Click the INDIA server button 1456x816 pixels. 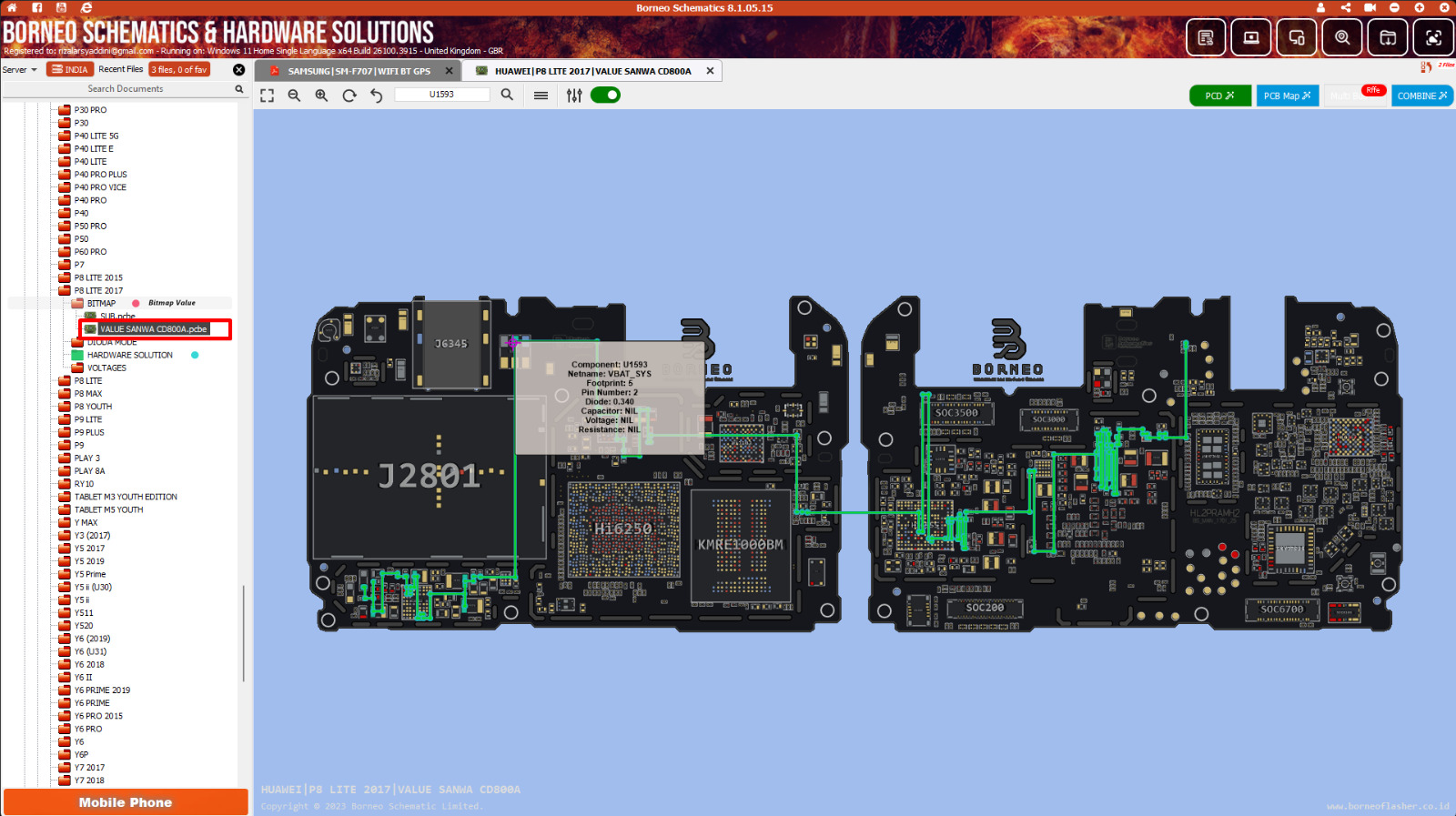[x=70, y=69]
